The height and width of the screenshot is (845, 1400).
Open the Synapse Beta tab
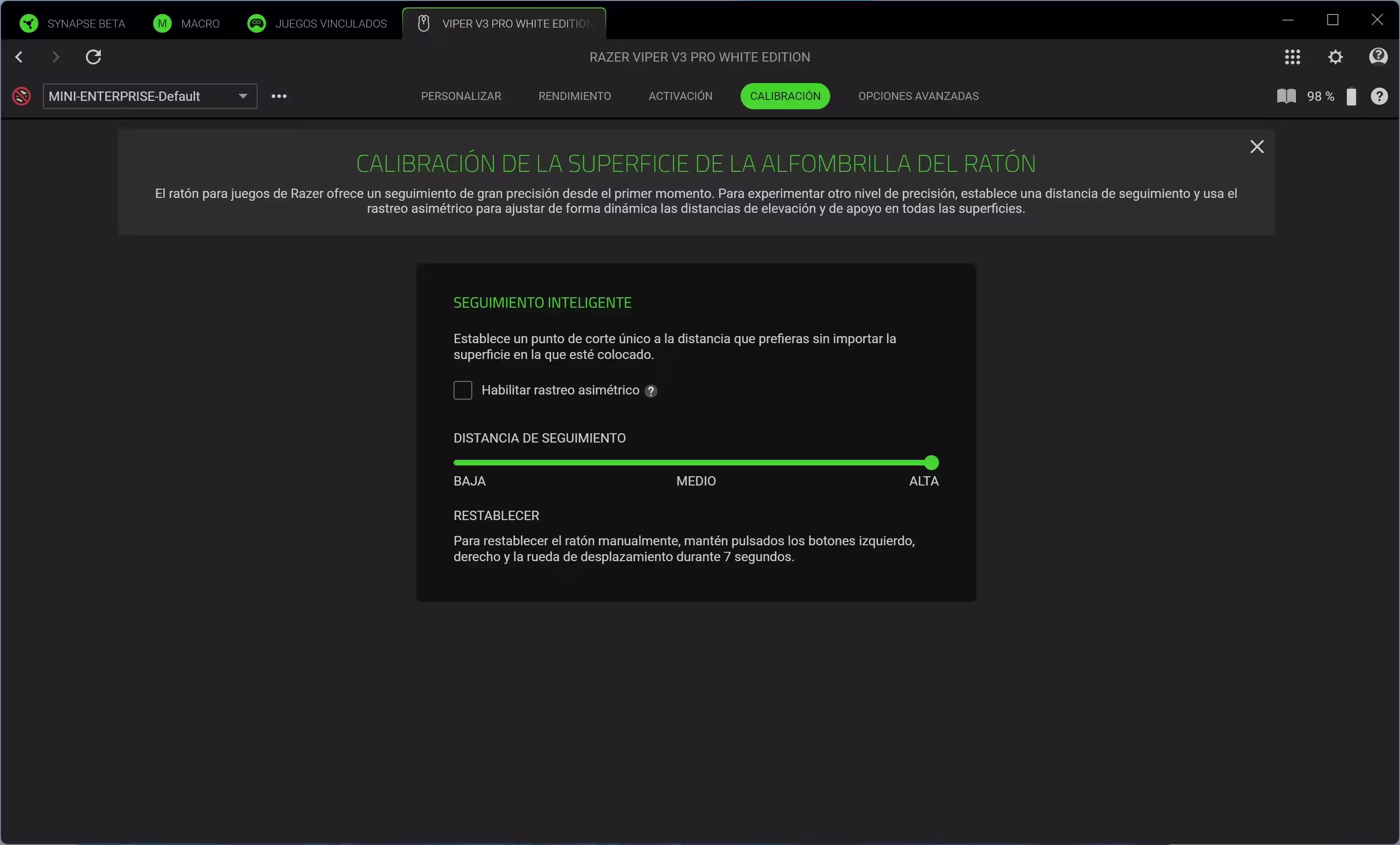click(x=72, y=23)
